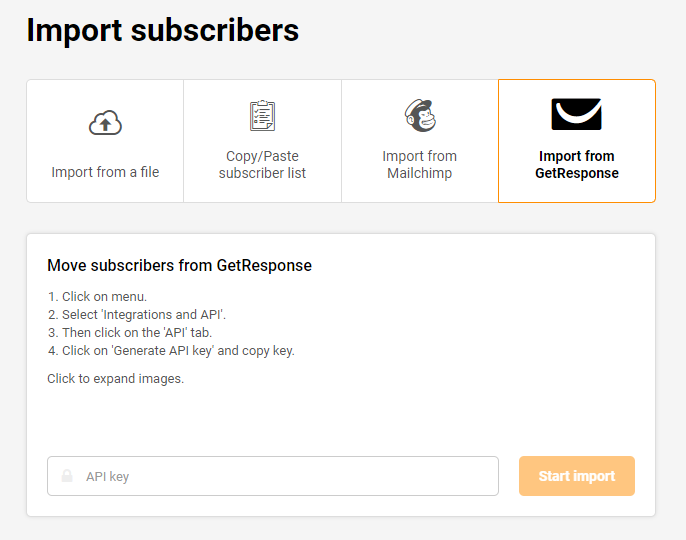Focus the API key input field
The image size is (686, 540).
point(273,476)
